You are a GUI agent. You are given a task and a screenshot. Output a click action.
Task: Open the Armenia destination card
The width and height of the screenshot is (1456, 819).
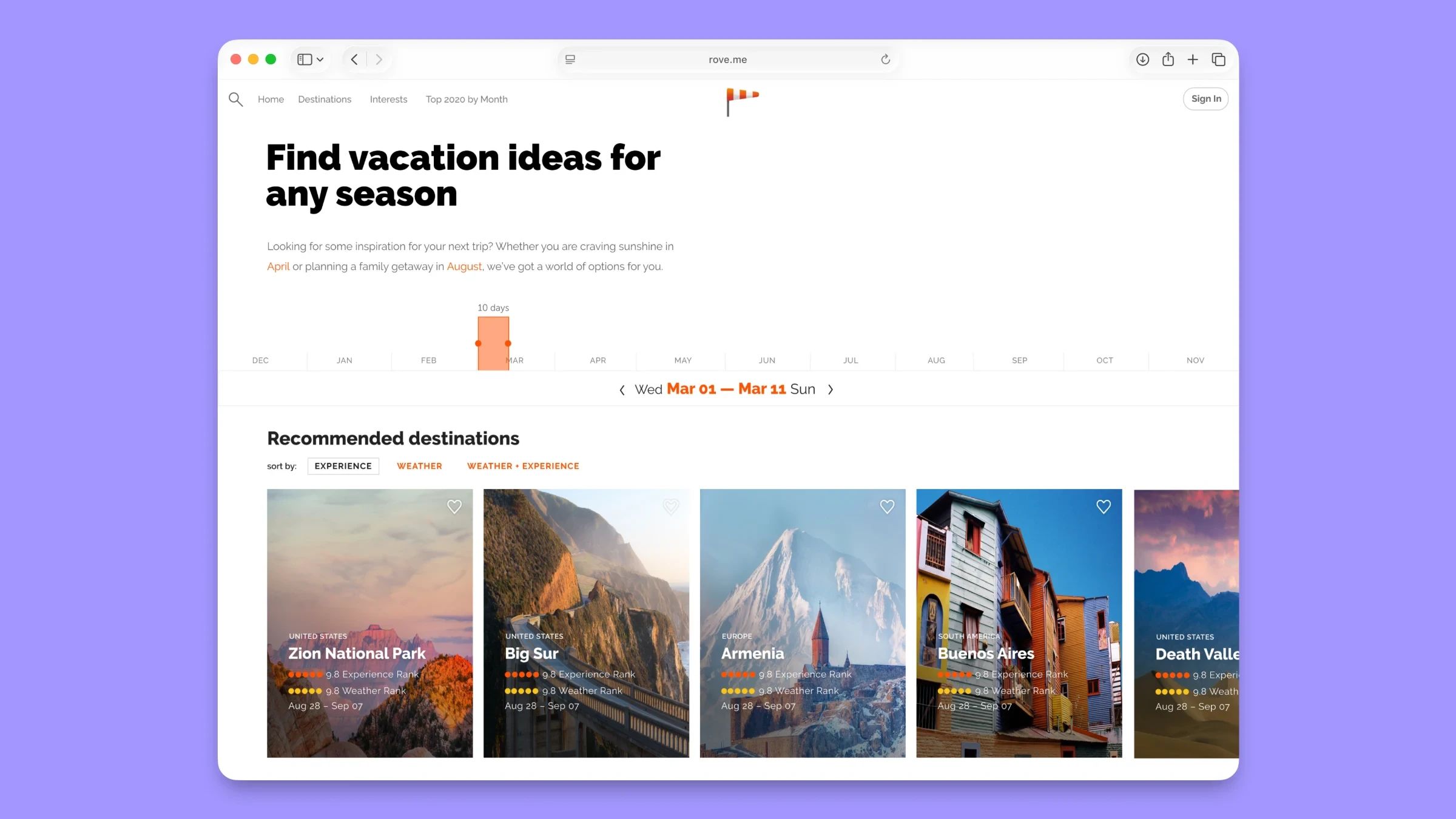(803, 623)
